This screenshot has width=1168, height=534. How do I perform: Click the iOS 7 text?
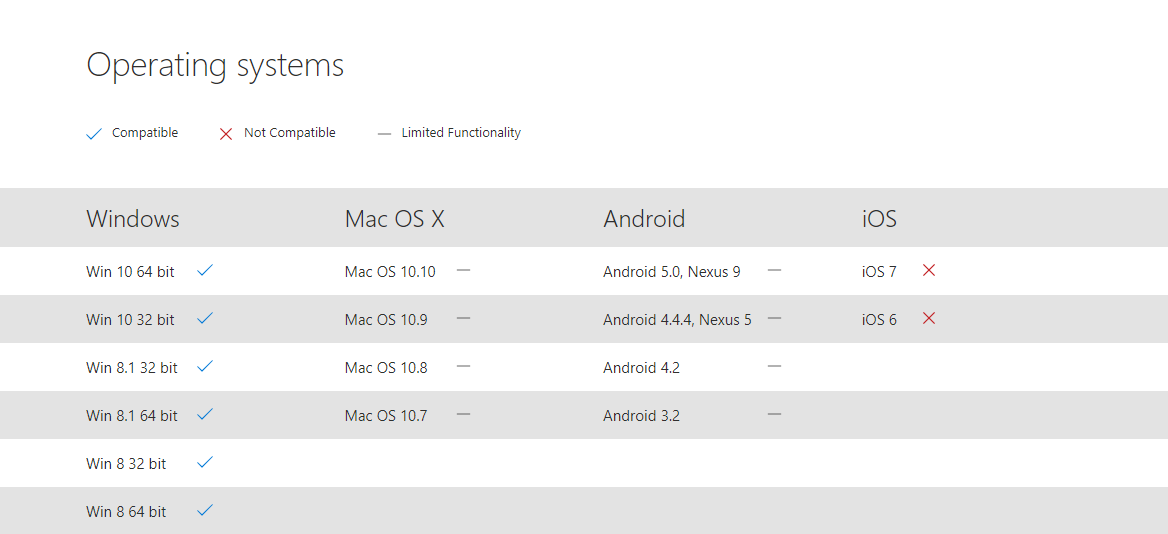pos(879,272)
